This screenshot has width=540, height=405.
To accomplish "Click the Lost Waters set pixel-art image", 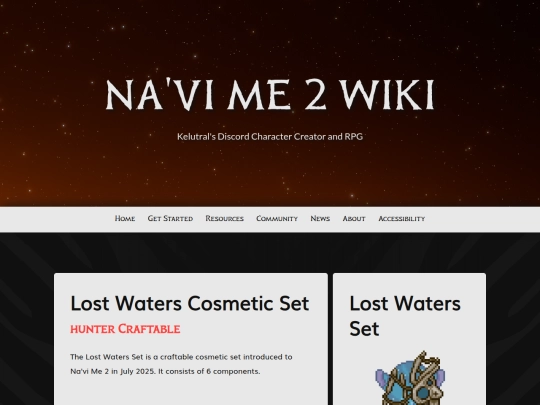I will (410, 378).
